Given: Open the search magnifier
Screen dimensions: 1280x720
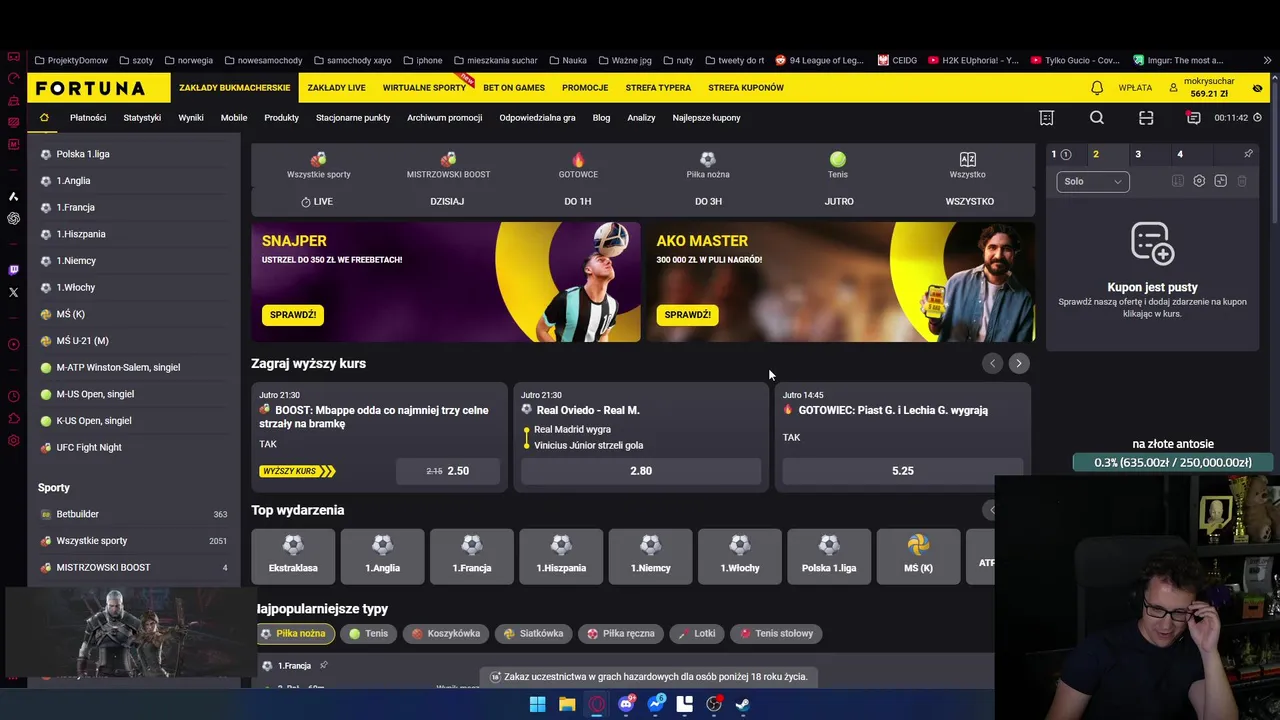Looking at the screenshot, I should tap(1097, 118).
